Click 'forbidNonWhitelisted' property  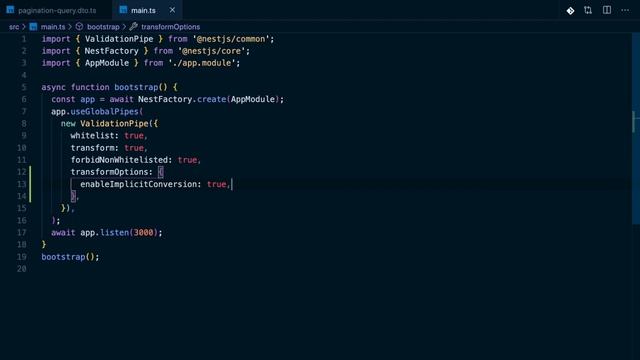119,160
